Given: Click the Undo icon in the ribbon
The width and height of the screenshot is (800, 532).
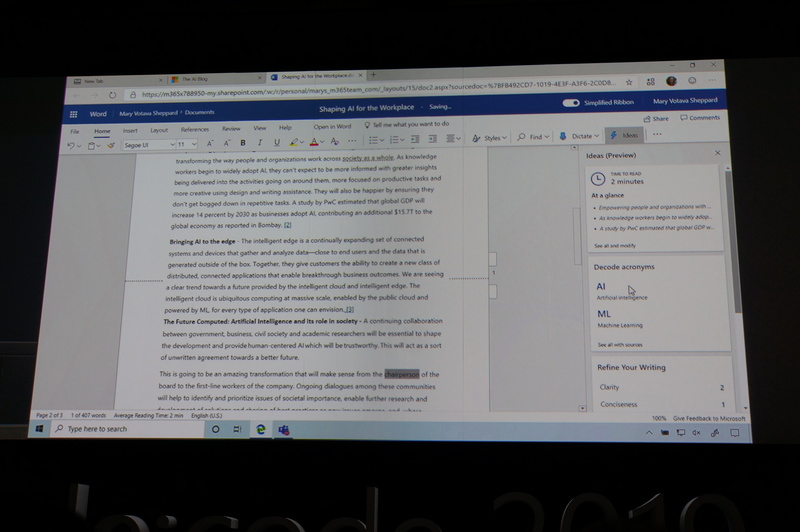Looking at the screenshot, I should point(70,146).
